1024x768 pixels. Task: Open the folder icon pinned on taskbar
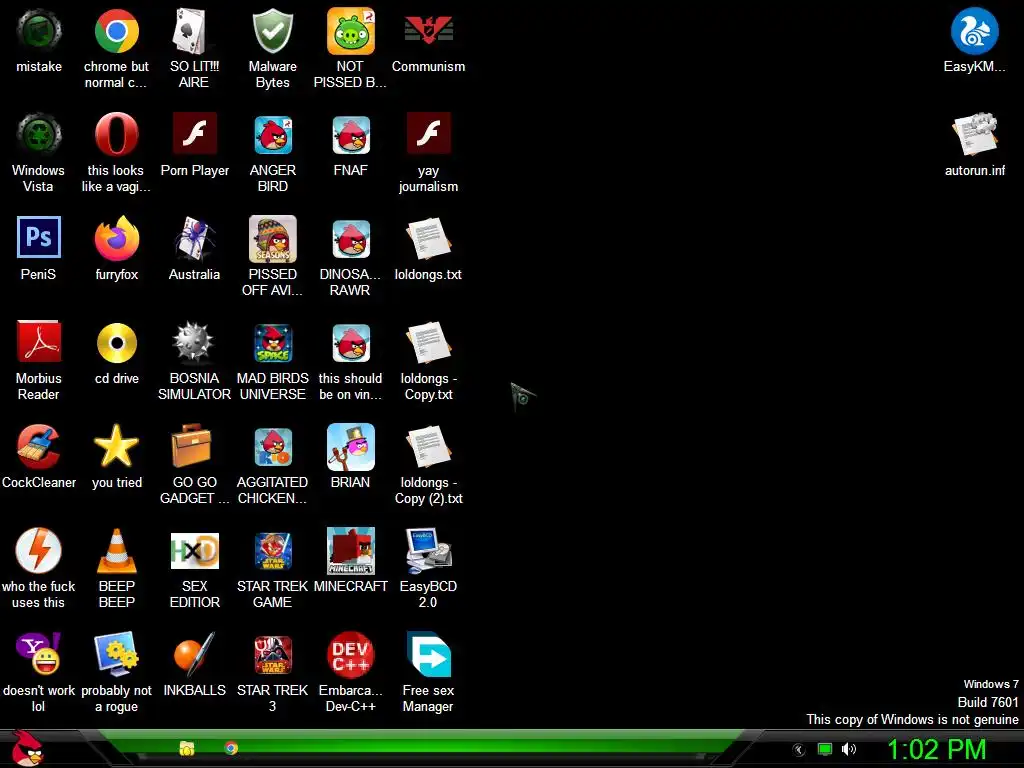[x=187, y=748]
